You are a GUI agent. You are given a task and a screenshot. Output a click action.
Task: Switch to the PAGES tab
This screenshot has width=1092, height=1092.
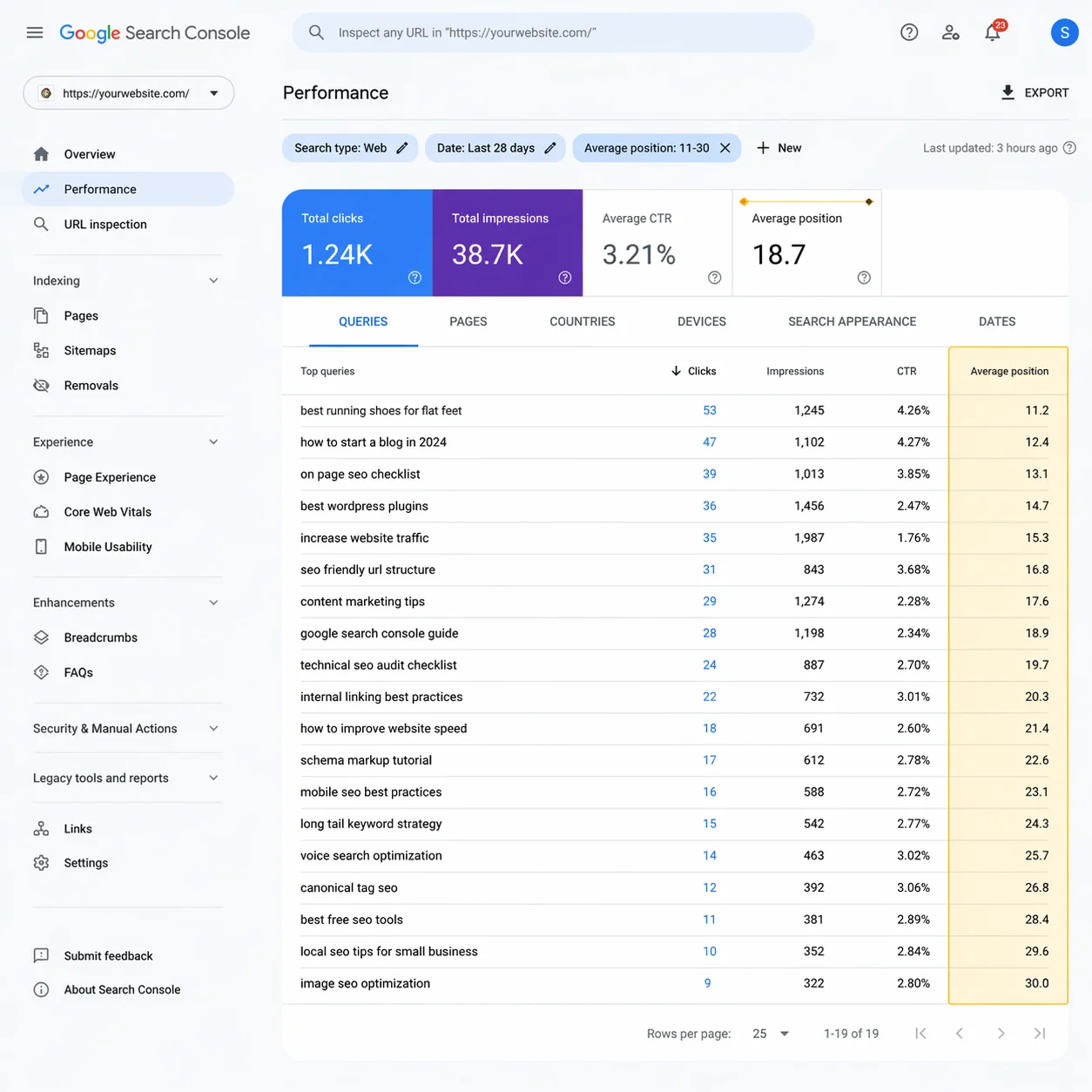[468, 321]
